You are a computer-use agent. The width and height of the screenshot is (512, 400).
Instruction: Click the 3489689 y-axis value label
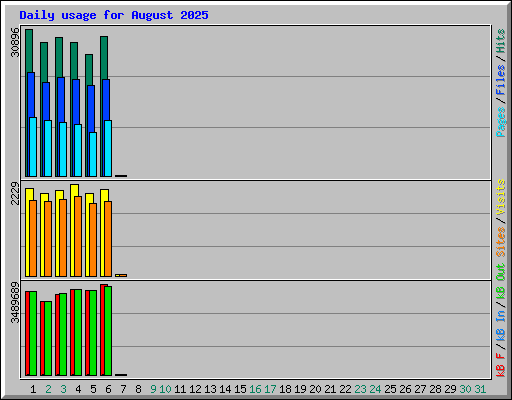15,302
